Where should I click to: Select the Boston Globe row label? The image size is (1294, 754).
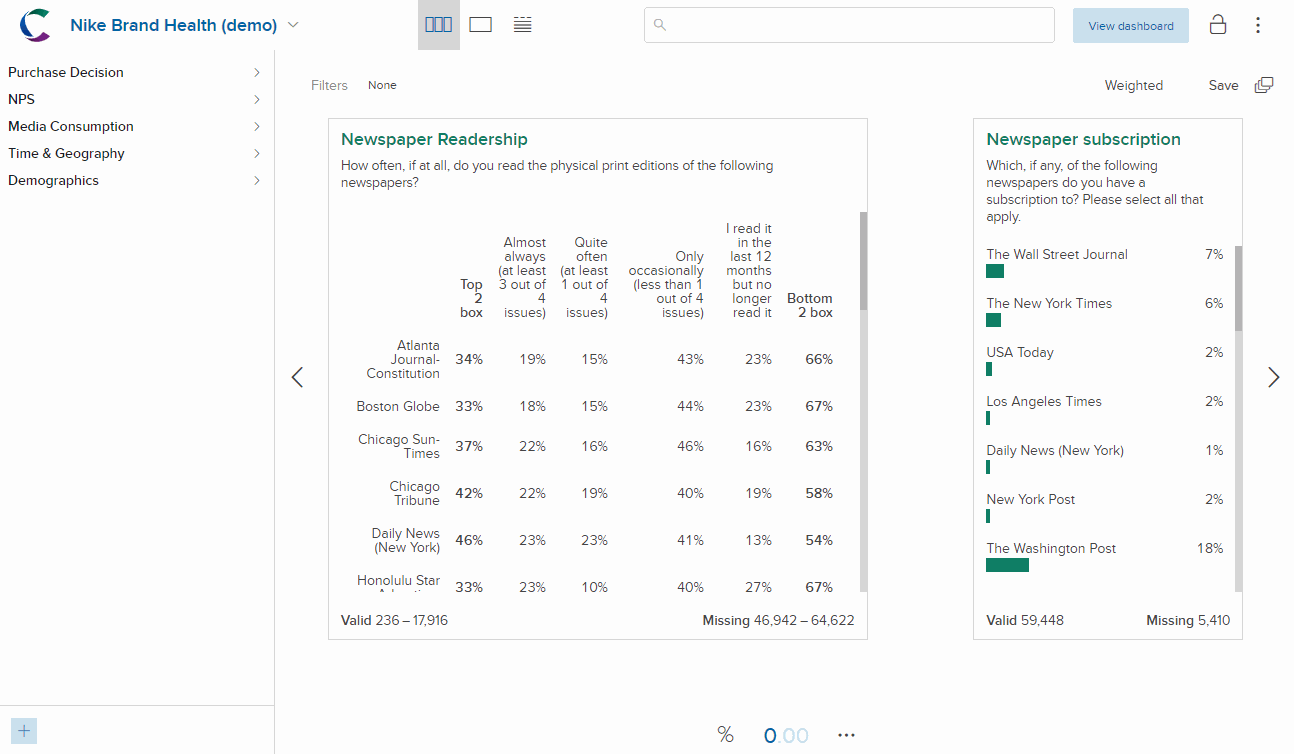tap(398, 406)
